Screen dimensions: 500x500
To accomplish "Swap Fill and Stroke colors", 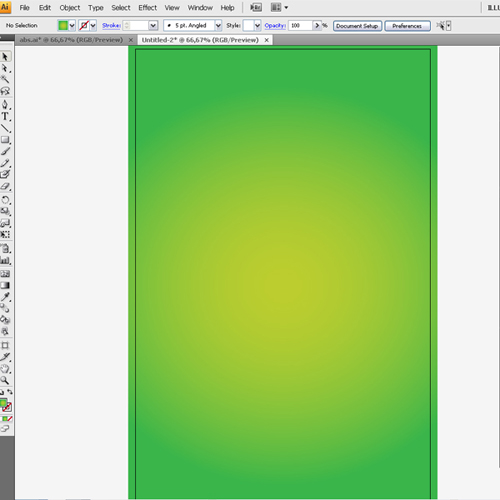I will coord(10,392).
